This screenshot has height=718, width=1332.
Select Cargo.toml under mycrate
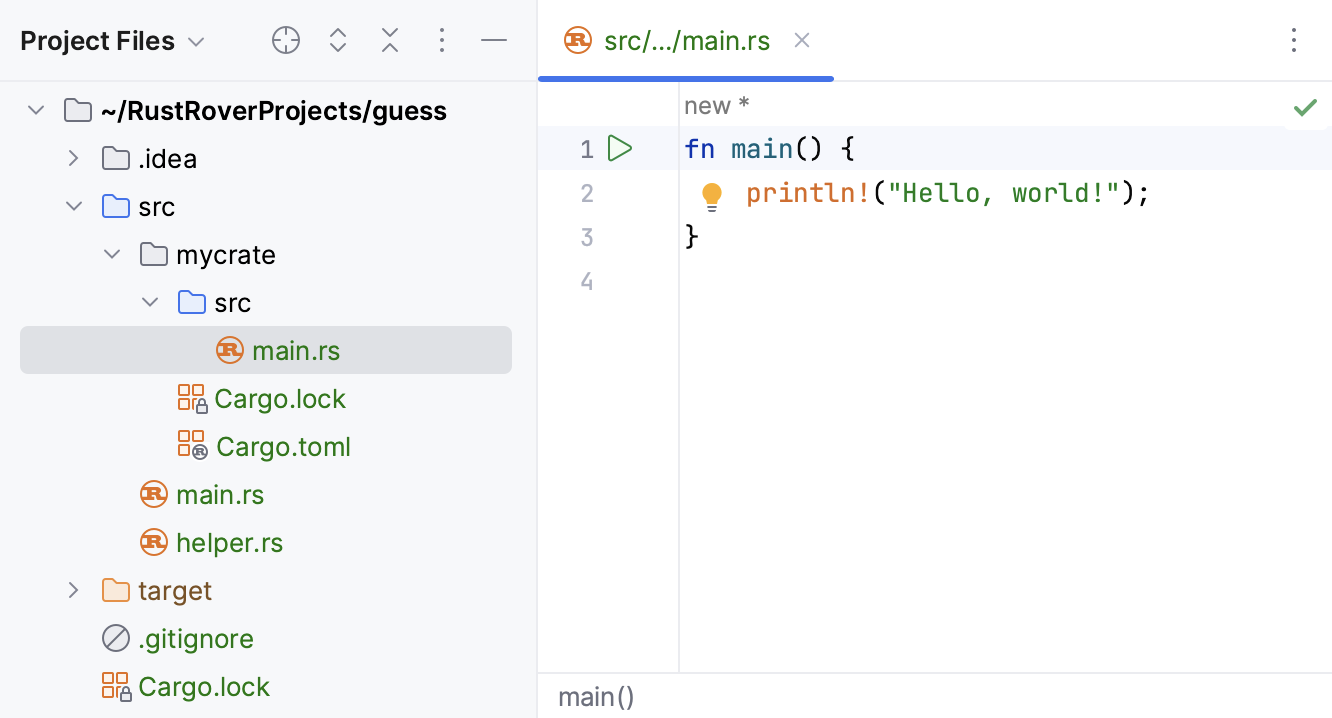pos(283,447)
